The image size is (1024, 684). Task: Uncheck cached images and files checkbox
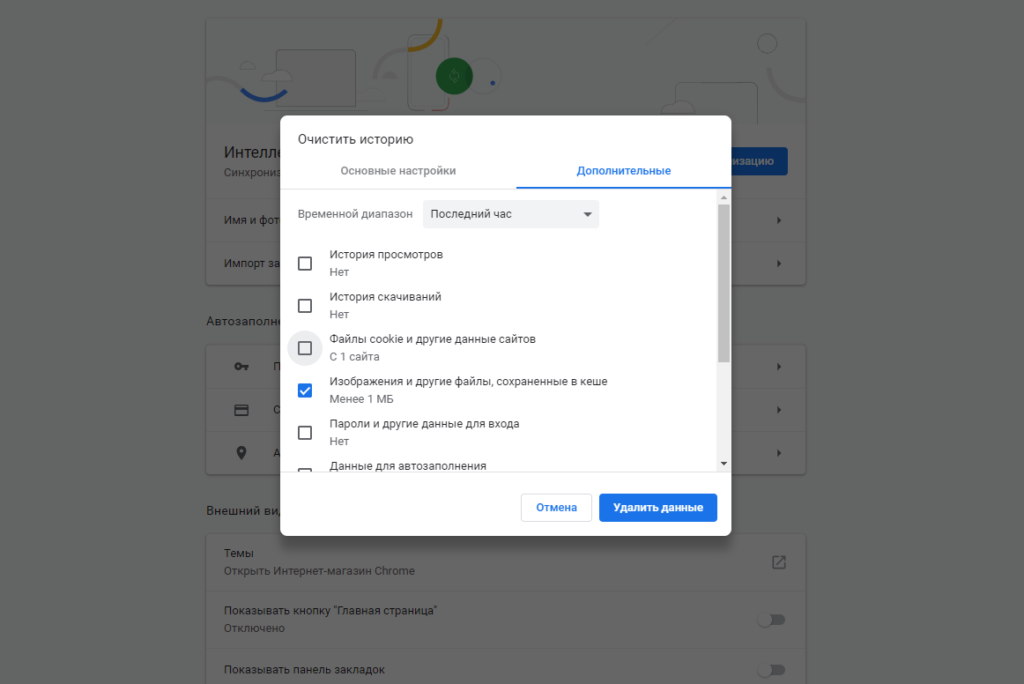[x=305, y=391]
